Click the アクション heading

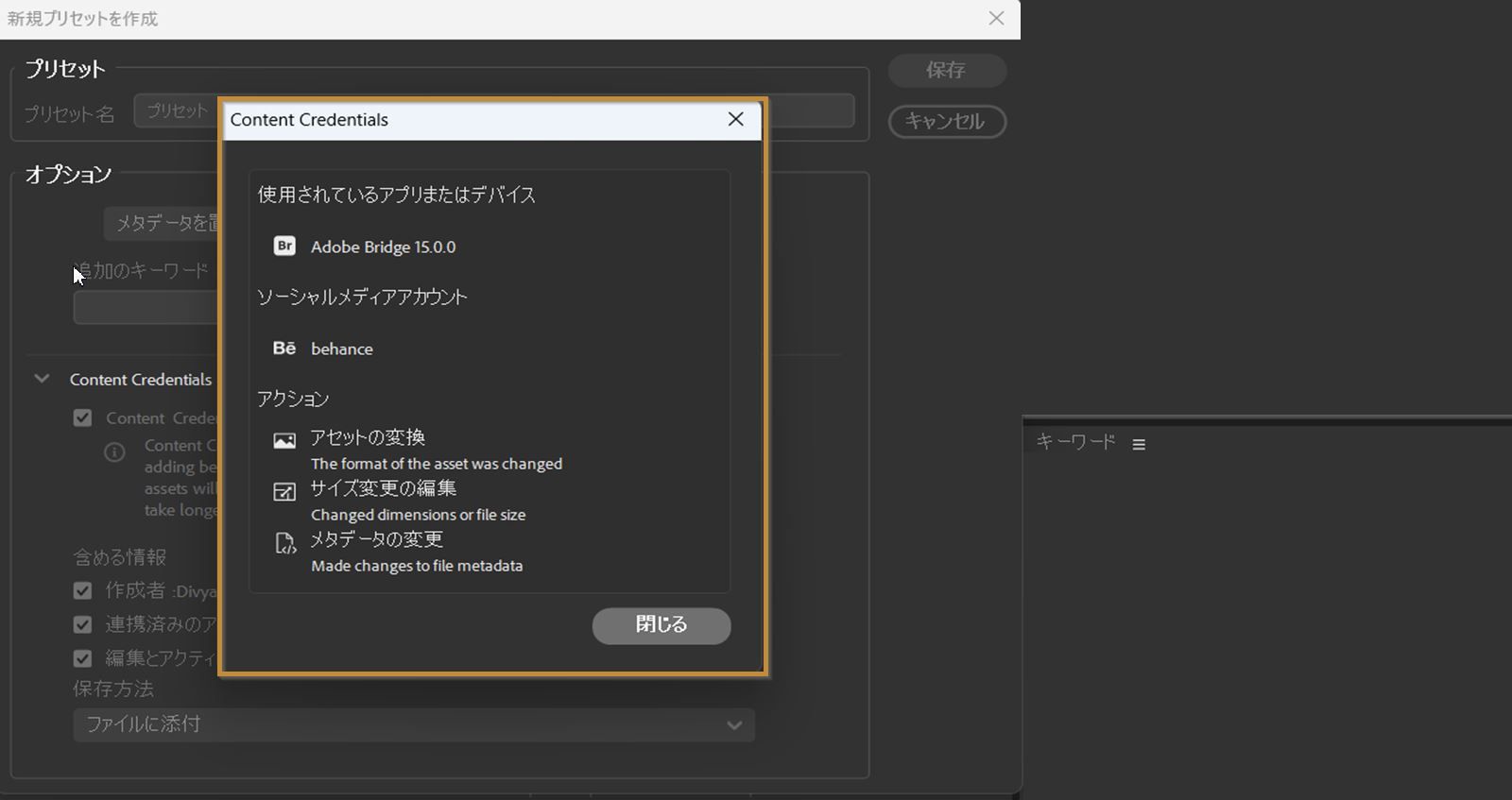coord(293,399)
